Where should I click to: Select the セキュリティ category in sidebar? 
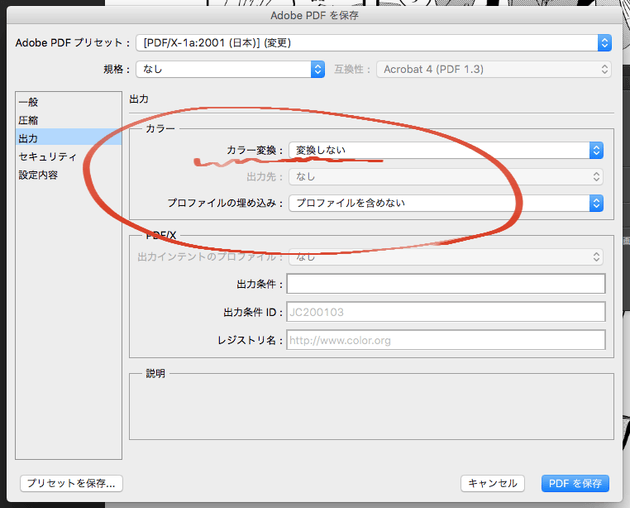point(68,156)
